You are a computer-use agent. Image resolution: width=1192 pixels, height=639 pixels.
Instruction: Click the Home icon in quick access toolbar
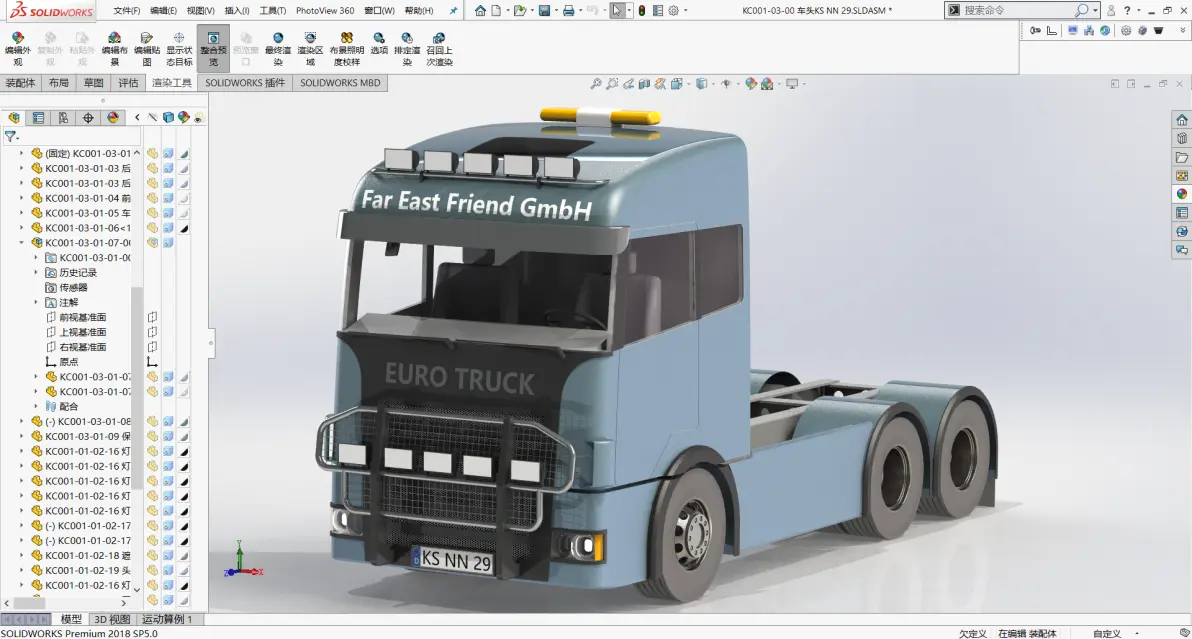point(480,11)
